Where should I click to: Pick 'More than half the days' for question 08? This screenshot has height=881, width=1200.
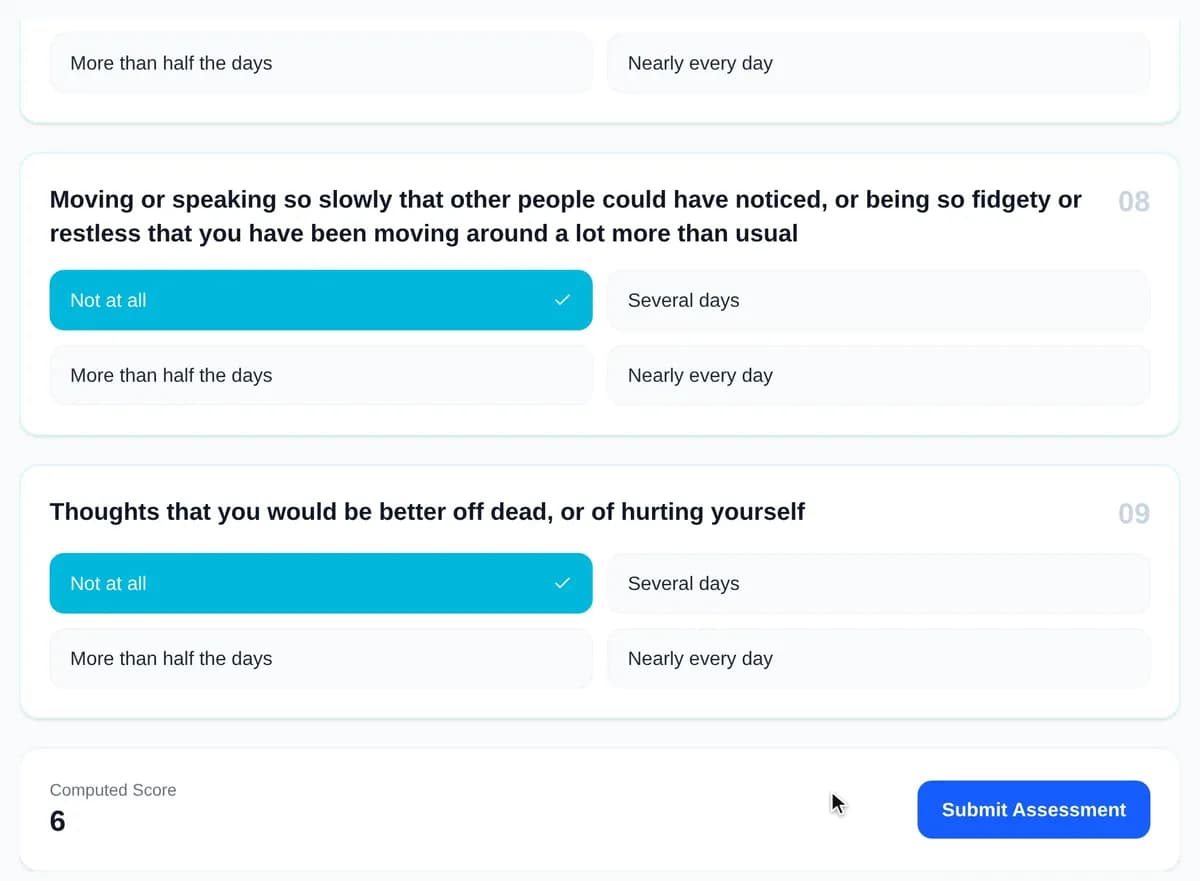321,375
